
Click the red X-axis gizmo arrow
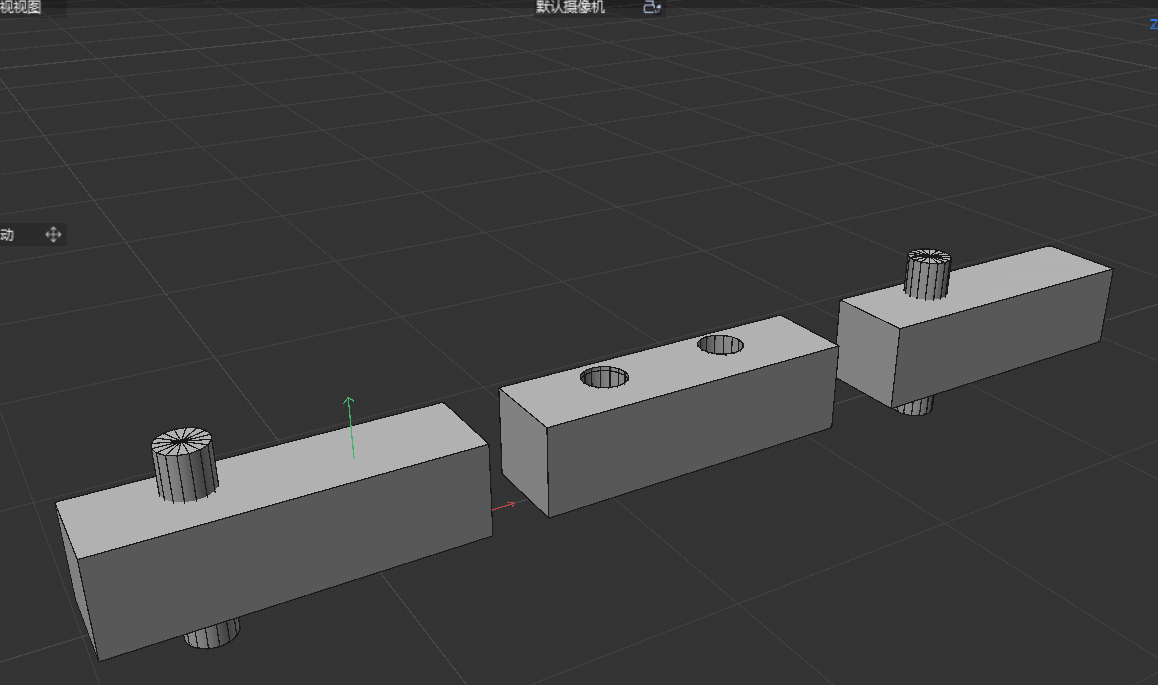pyautogui.click(x=505, y=505)
